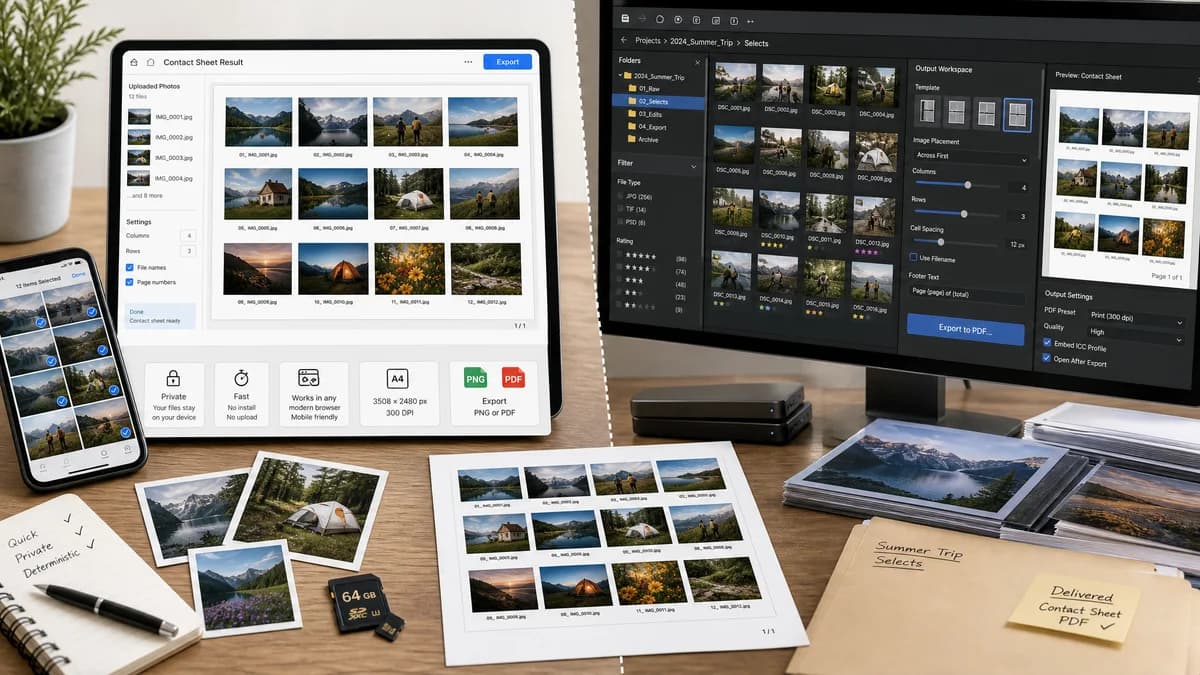Click the Export button on the tablet

coord(507,62)
